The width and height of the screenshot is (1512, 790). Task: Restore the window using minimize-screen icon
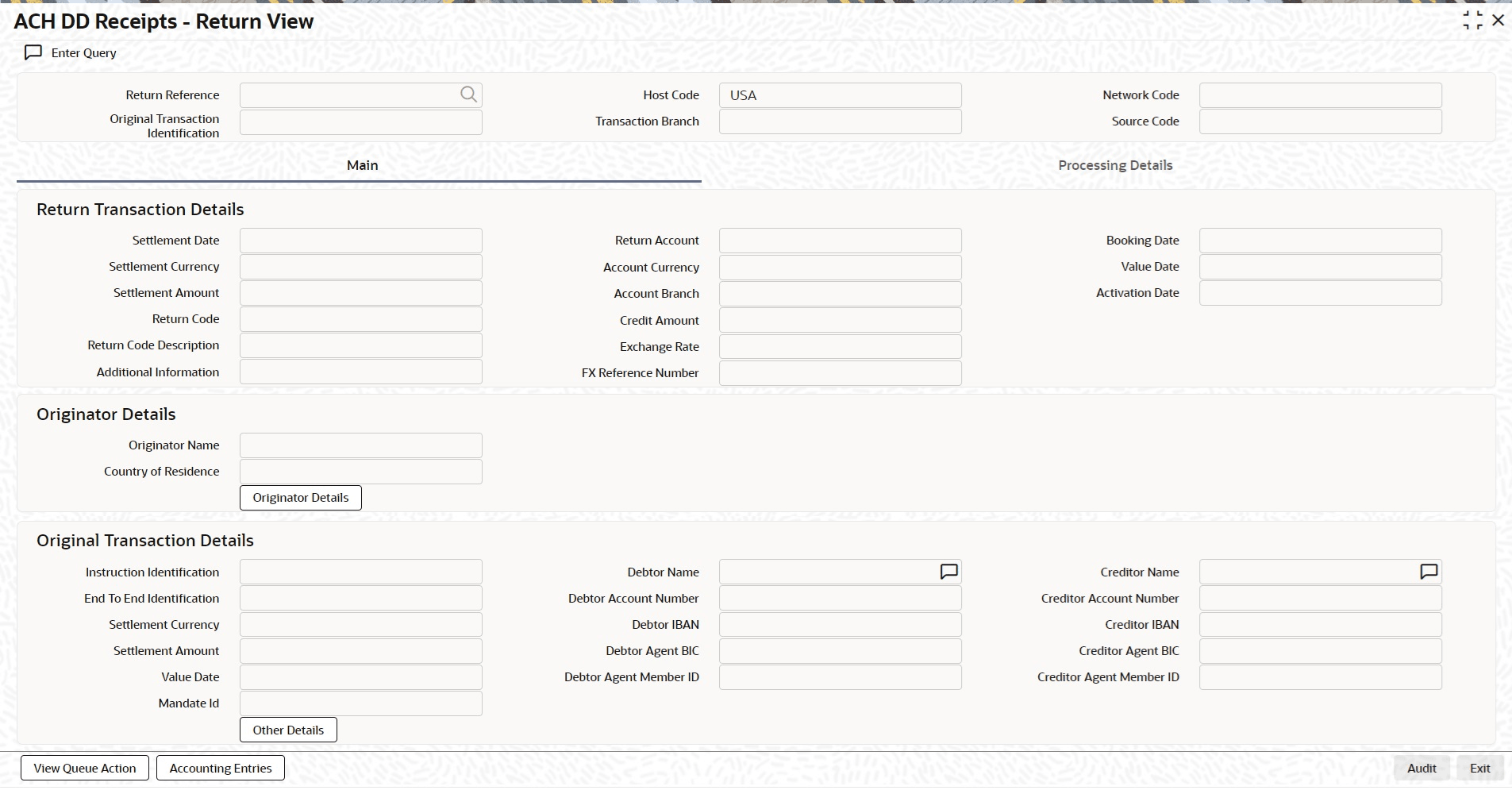click(1472, 21)
